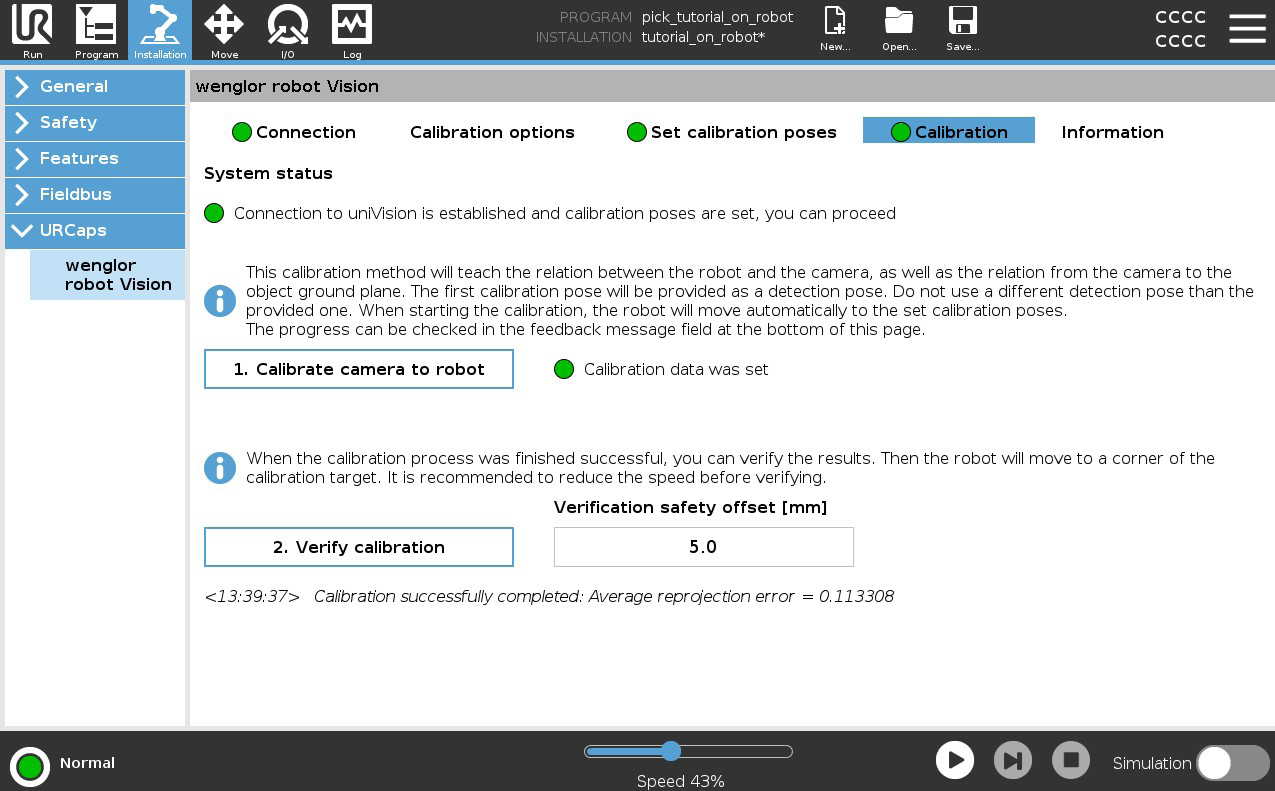Screen dimensions: 1275x791
Task: Click green System status connection indicator
Action: click(x=214, y=213)
